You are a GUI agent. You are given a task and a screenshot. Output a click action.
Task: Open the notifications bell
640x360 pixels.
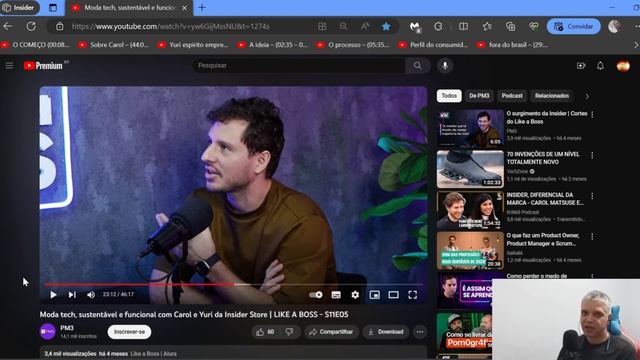600,65
